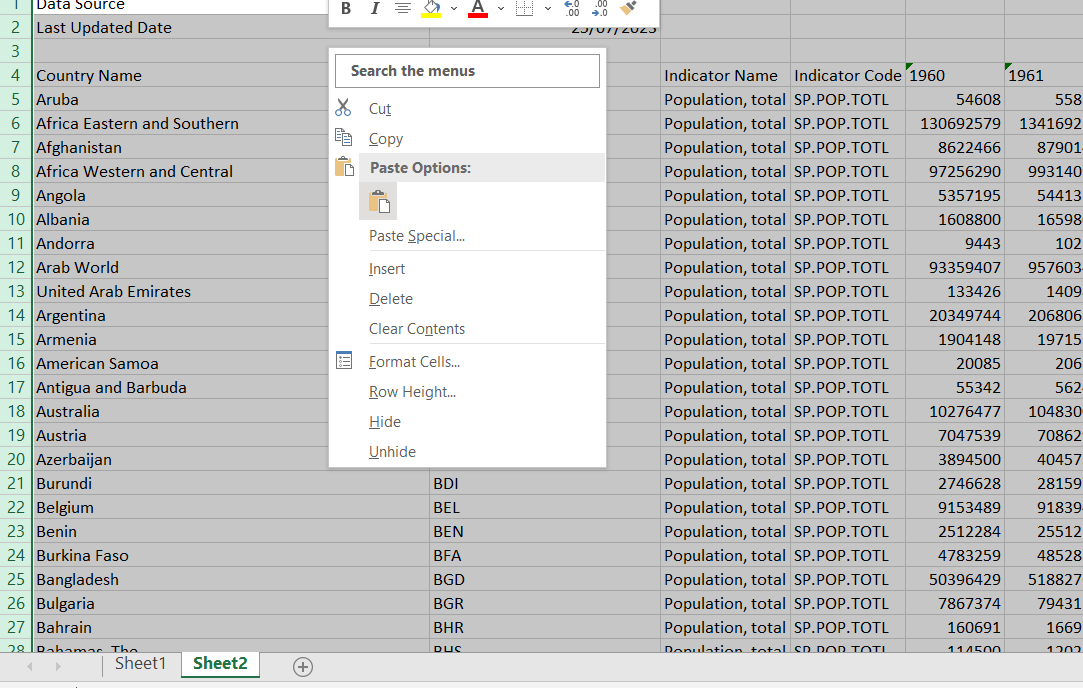Click the Search the menus box

(466, 70)
